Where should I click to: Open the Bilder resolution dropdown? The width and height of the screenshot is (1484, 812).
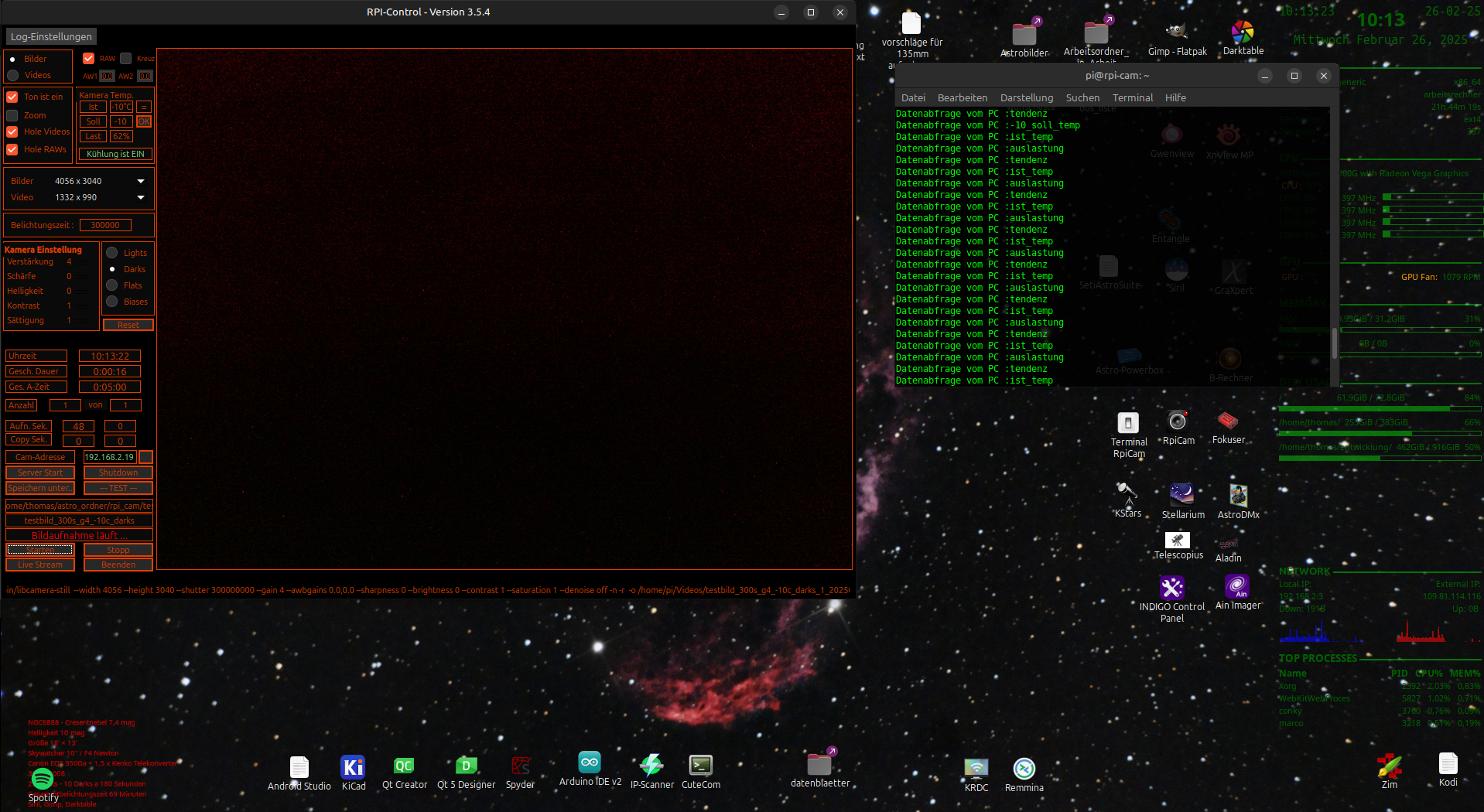point(100,181)
